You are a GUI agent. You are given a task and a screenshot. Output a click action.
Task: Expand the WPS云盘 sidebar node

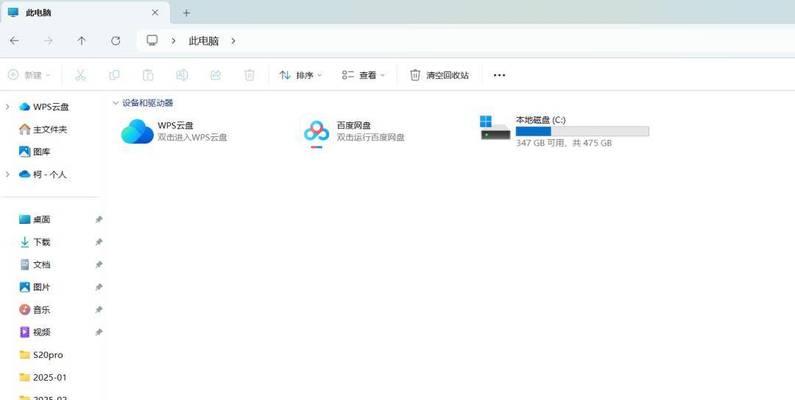click(x=7, y=106)
